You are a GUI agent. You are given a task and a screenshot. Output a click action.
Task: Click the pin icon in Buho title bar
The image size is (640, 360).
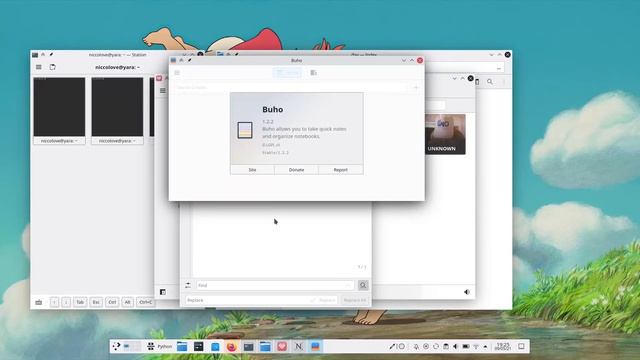[x=189, y=60]
